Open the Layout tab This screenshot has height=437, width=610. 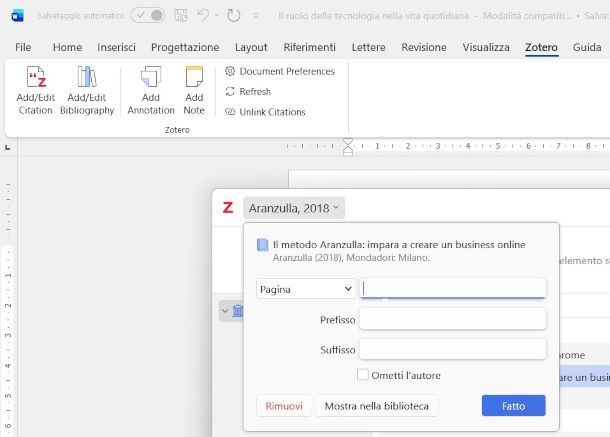click(251, 47)
